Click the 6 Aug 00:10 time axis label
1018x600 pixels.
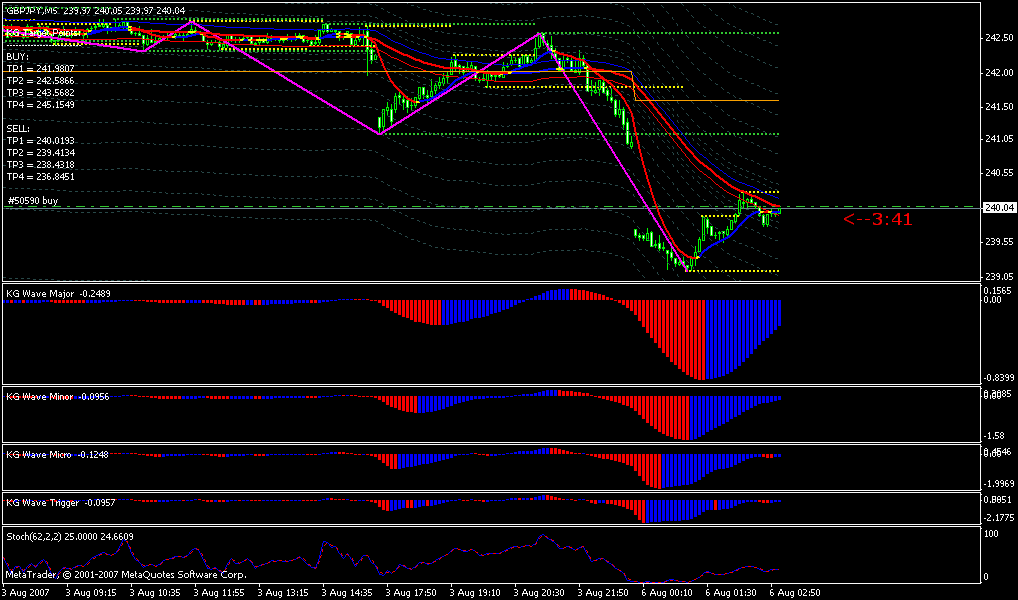(x=667, y=593)
